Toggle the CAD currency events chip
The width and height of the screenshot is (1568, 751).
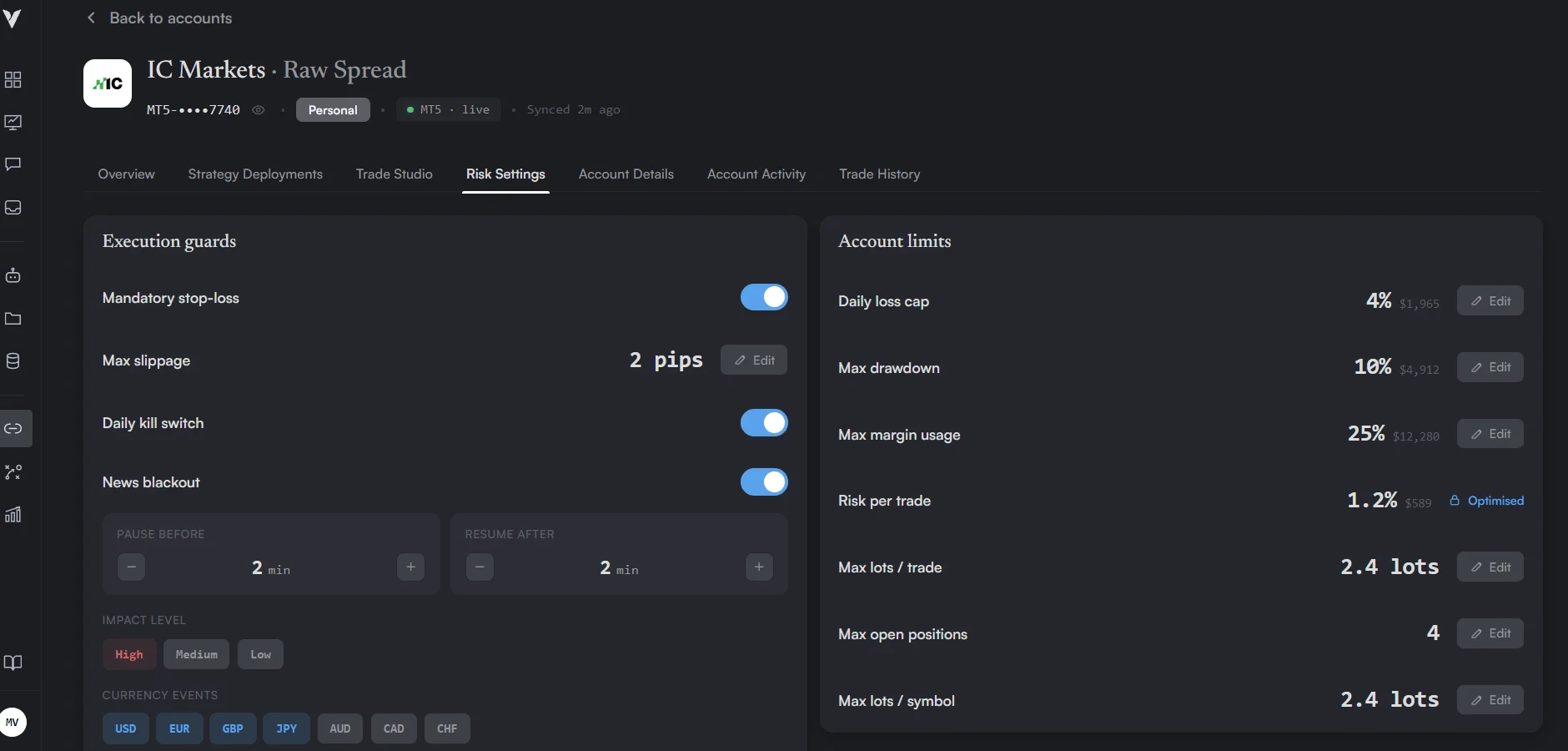point(394,728)
